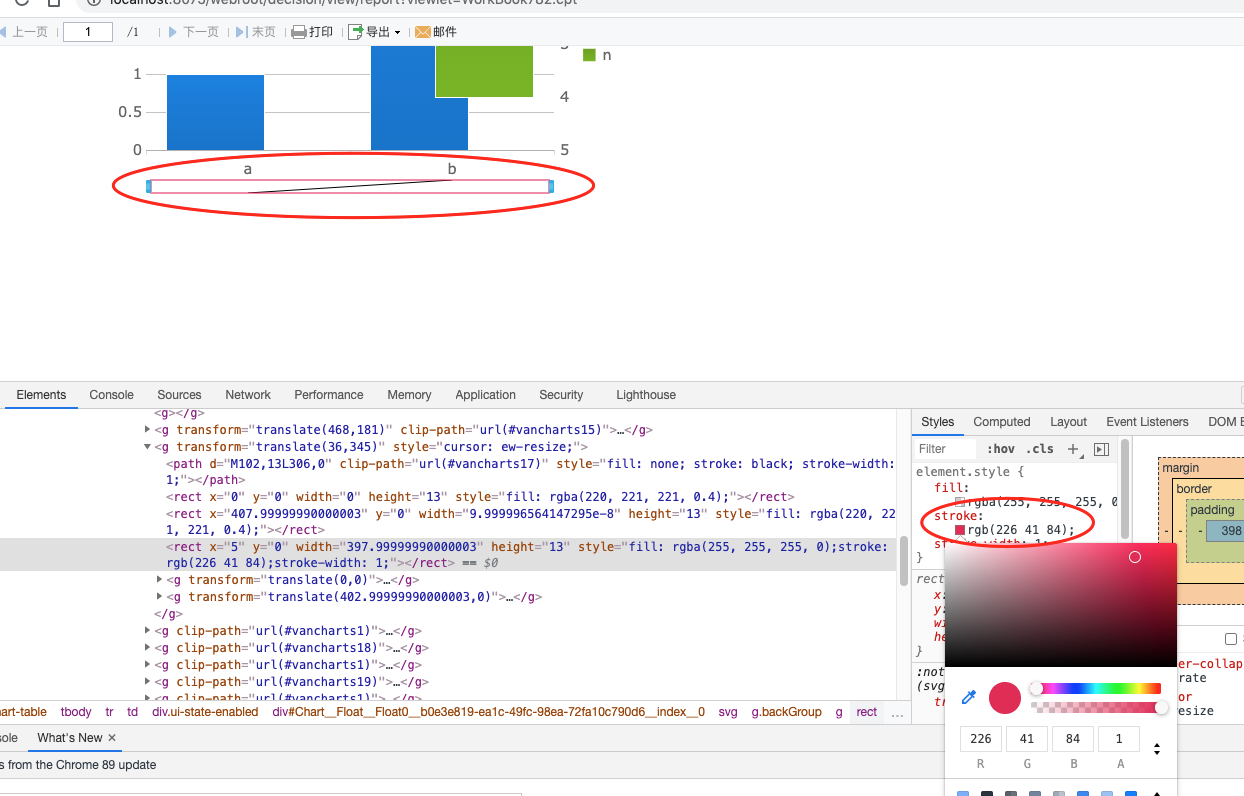Print the report with 打印 icon
The width and height of the screenshot is (1244, 796).
(312, 32)
